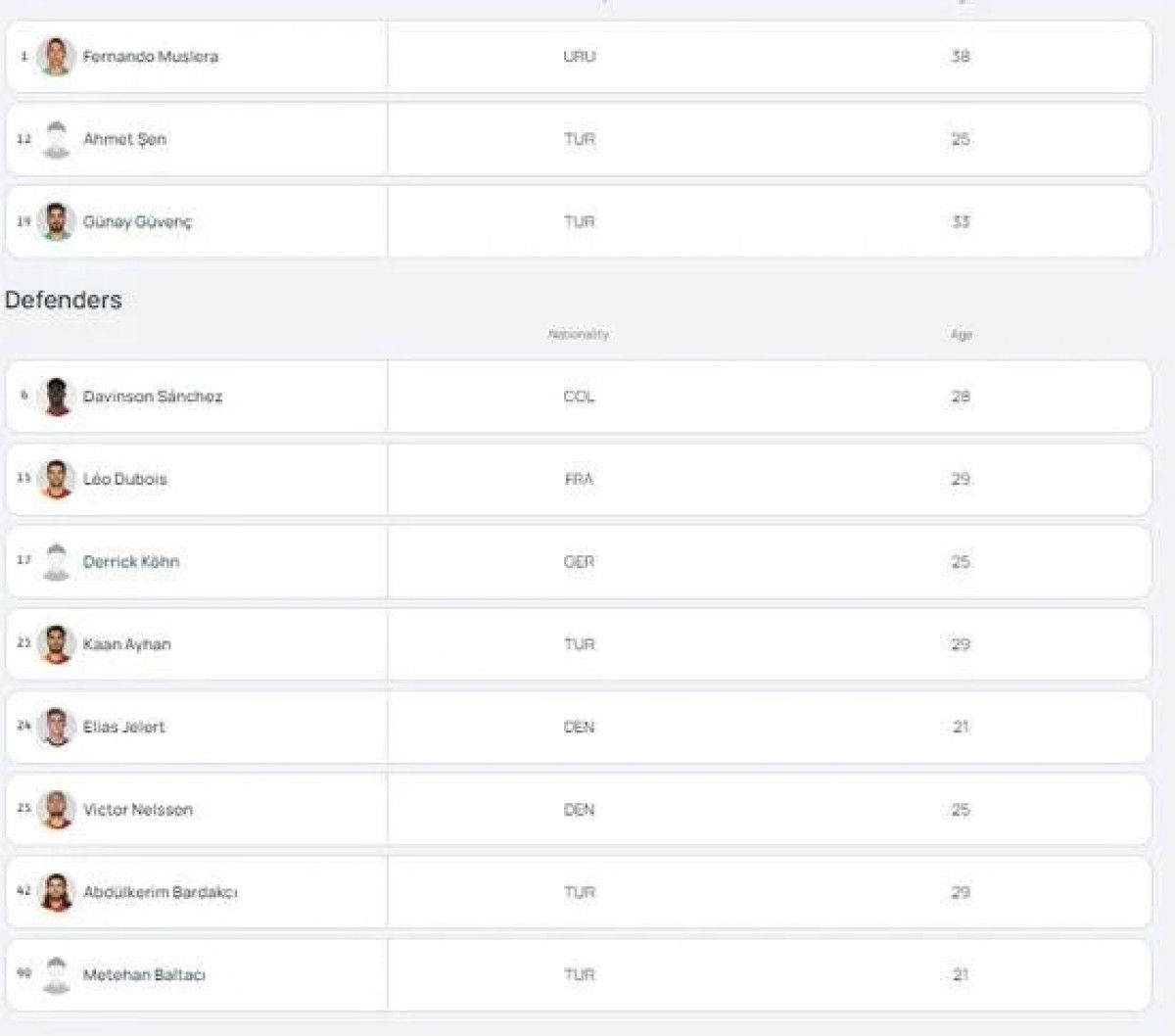Open Kaan Ayhan's player photo
The height and width of the screenshot is (1036, 1175).
tap(56, 644)
